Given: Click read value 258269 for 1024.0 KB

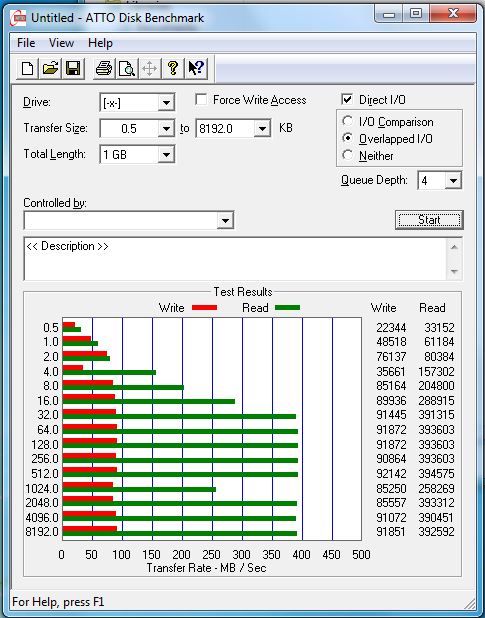Looking at the screenshot, I should [436, 488].
